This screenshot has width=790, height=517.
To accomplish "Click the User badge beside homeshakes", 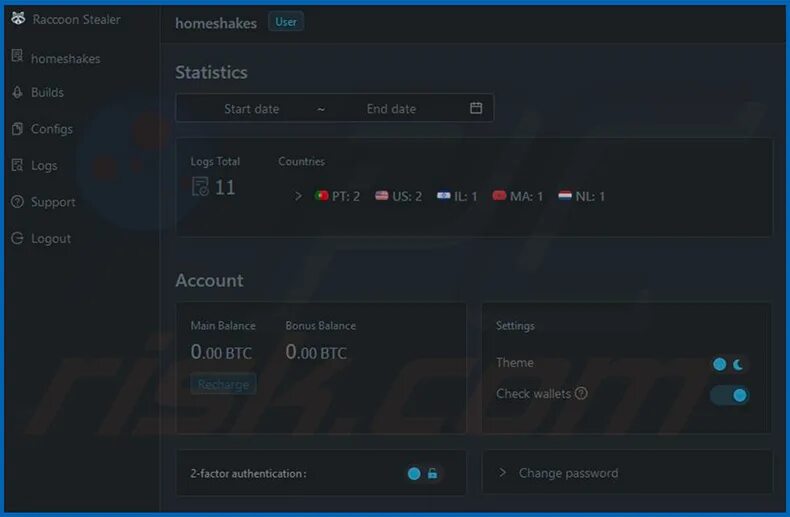I will click(286, 22).
